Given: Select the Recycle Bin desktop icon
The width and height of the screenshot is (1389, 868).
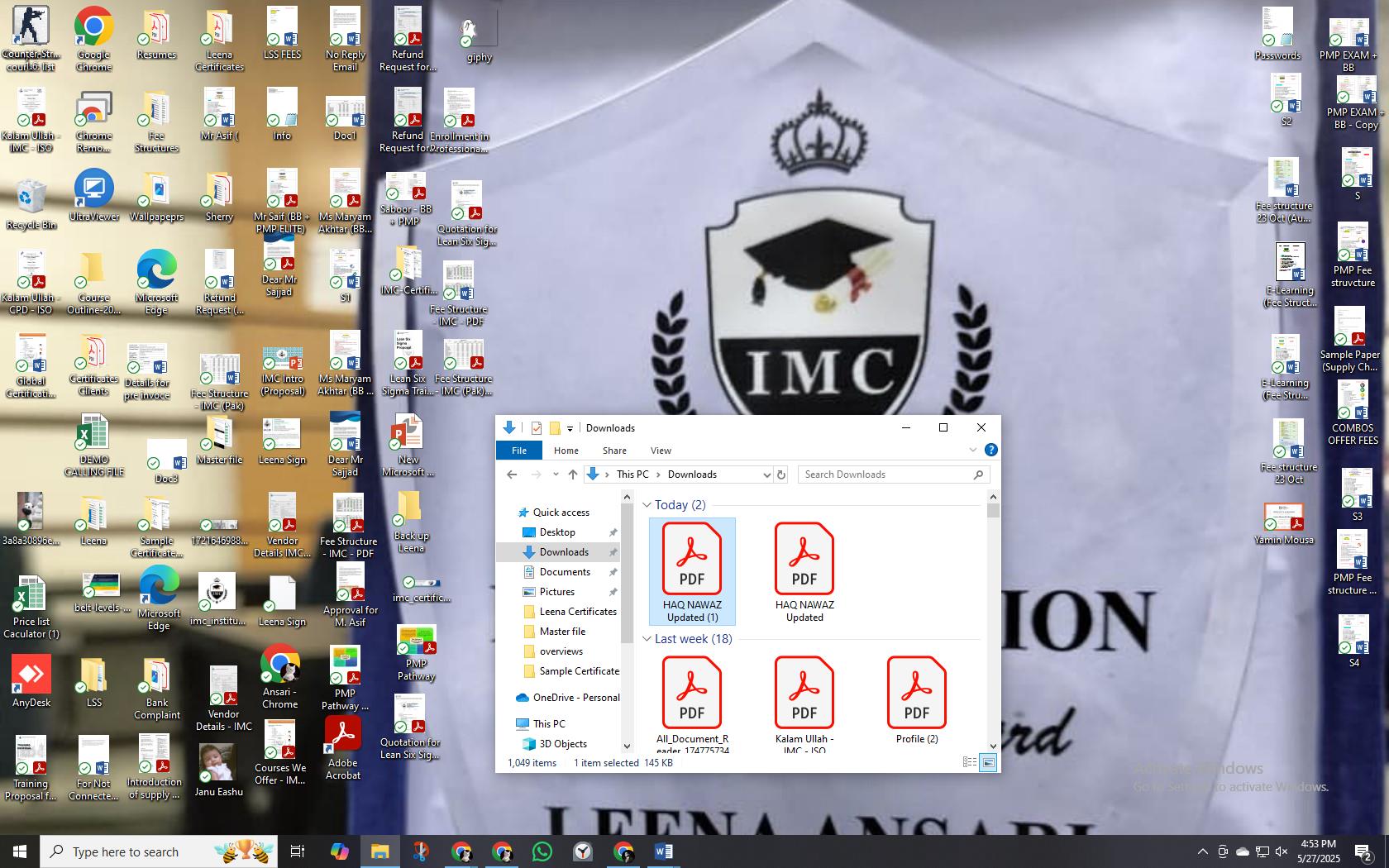Looking at the screenshot, I should click(x=31, y=203).
